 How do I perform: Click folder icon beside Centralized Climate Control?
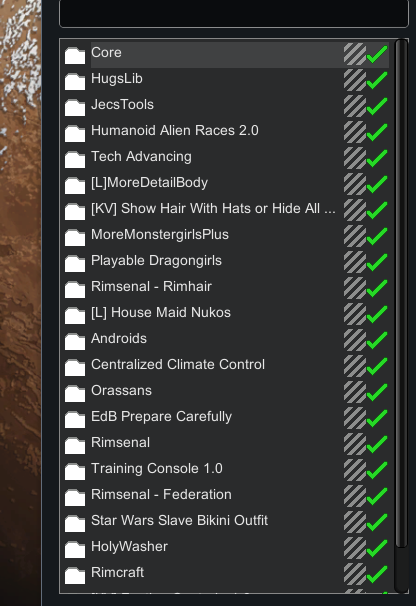pyautogui.click(x=75, y=367)
